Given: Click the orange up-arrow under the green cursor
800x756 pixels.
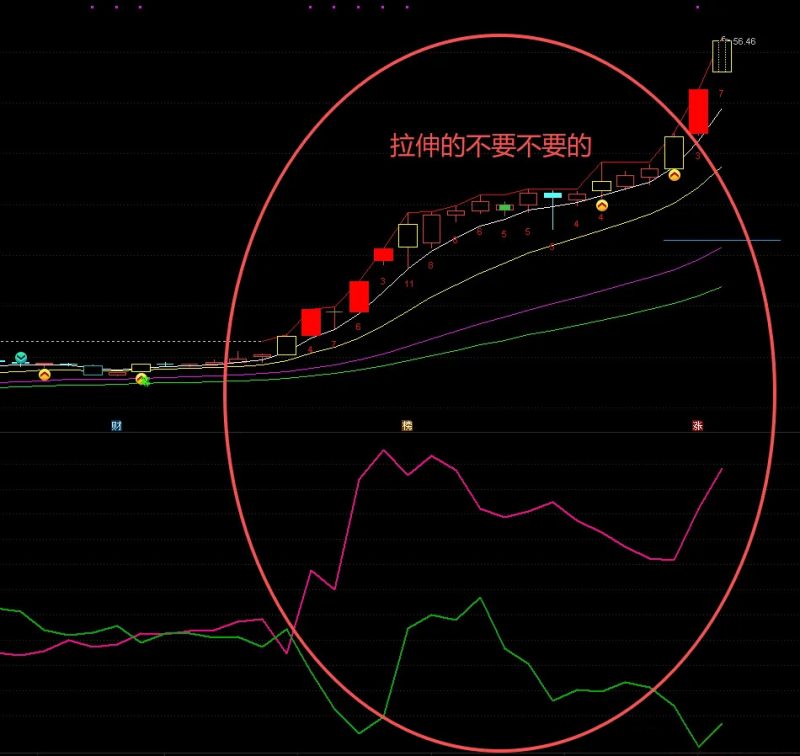Looking at the screenshot, I should (141, 378).
